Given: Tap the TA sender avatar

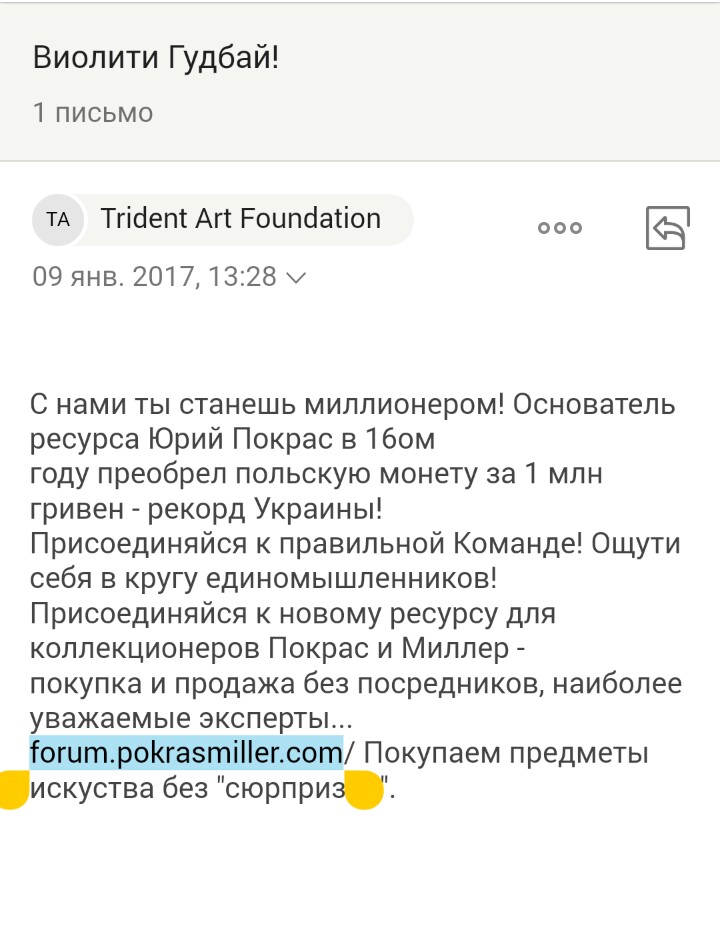Looking at the screenshot, I should point(58,220).
